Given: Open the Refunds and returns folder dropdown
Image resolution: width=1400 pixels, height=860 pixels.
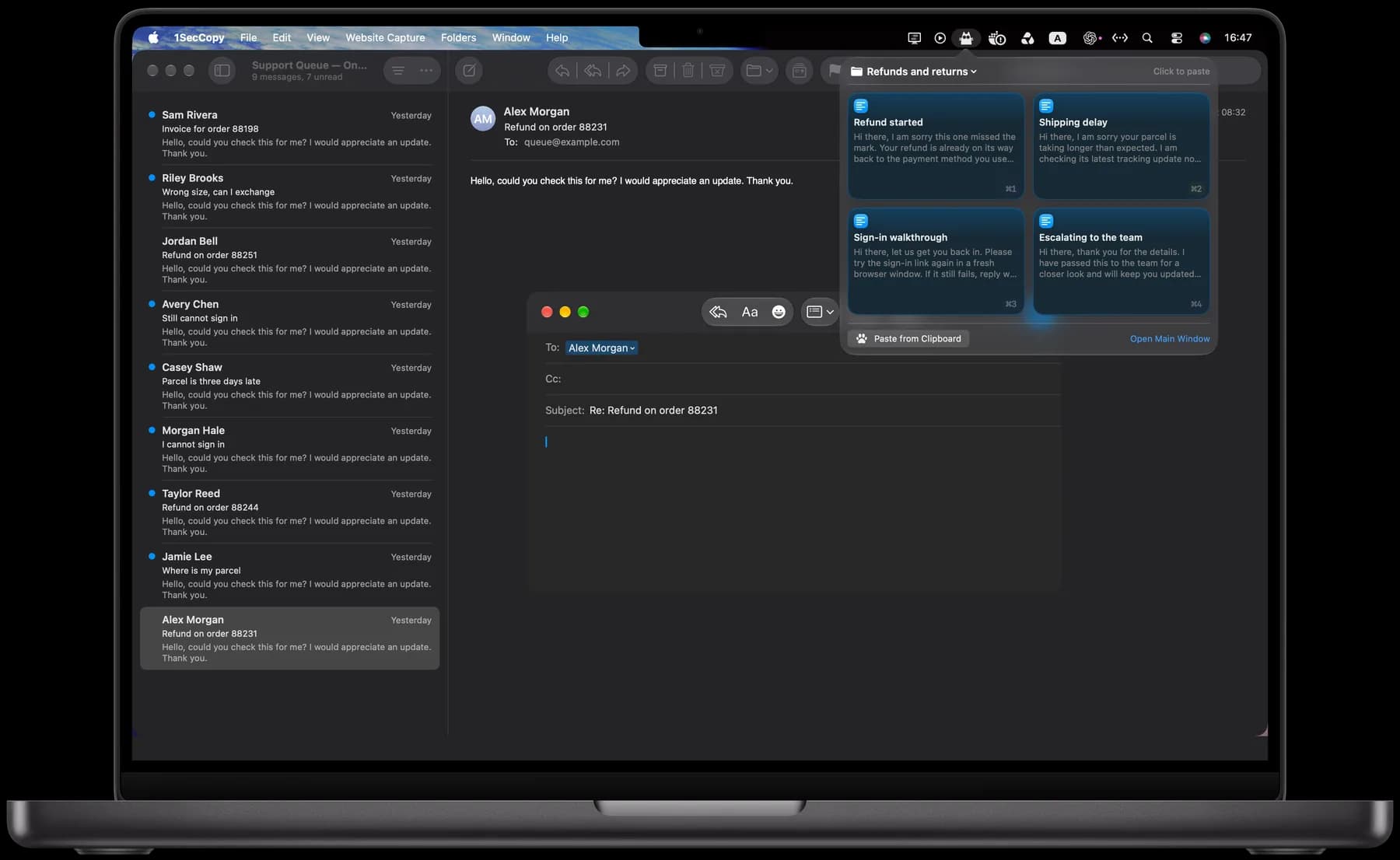Looking at the screenshot, I should coord(914,72).
